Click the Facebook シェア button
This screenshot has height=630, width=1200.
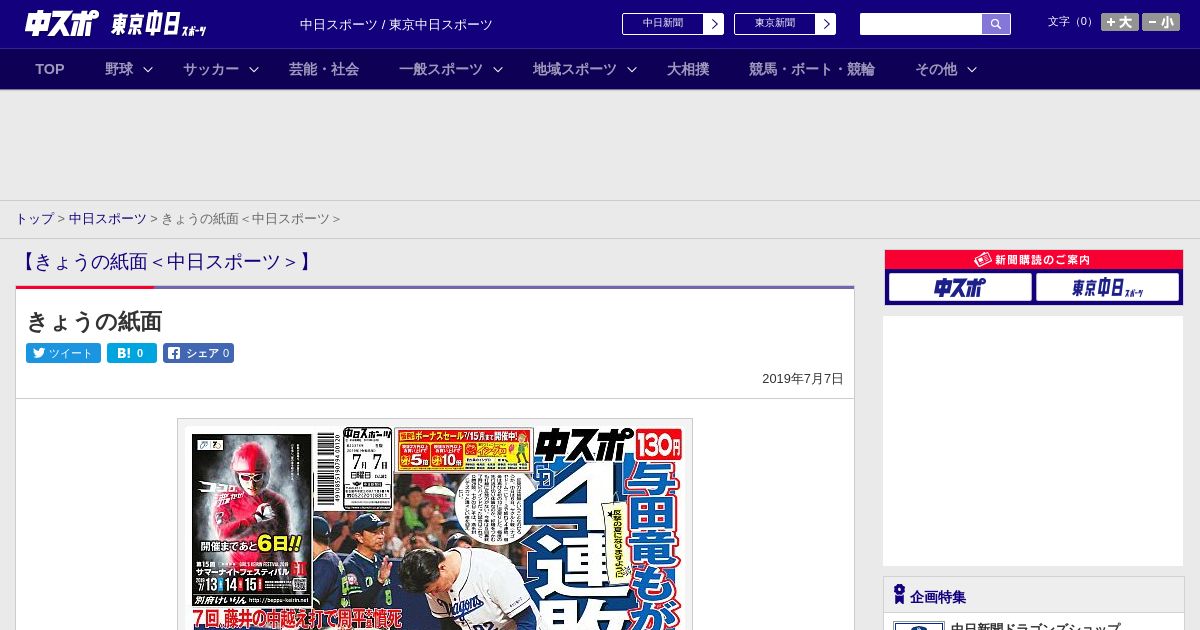(x=198, y=353)
